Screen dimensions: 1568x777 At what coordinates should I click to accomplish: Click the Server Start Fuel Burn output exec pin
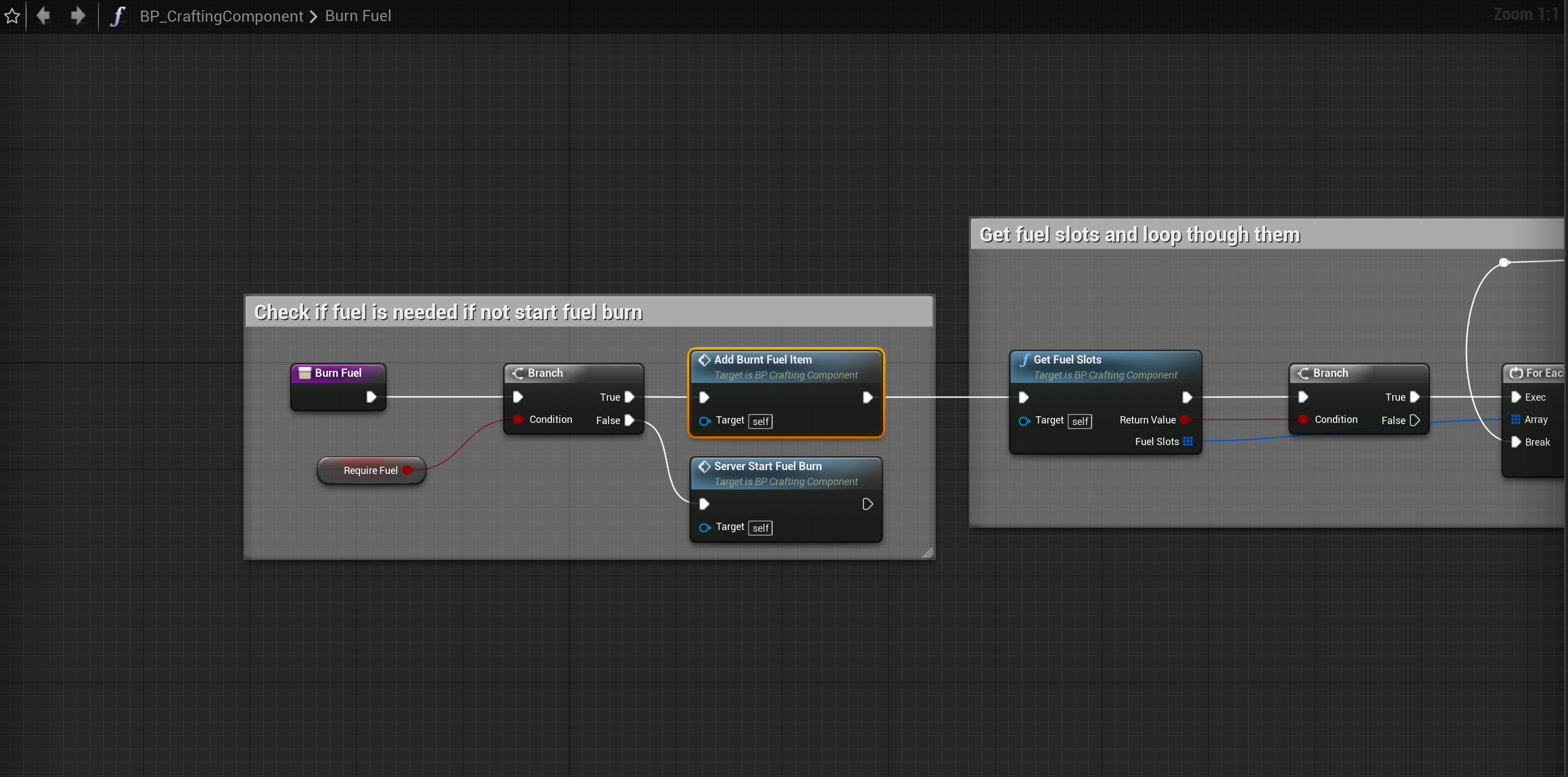tap(867, 504)
